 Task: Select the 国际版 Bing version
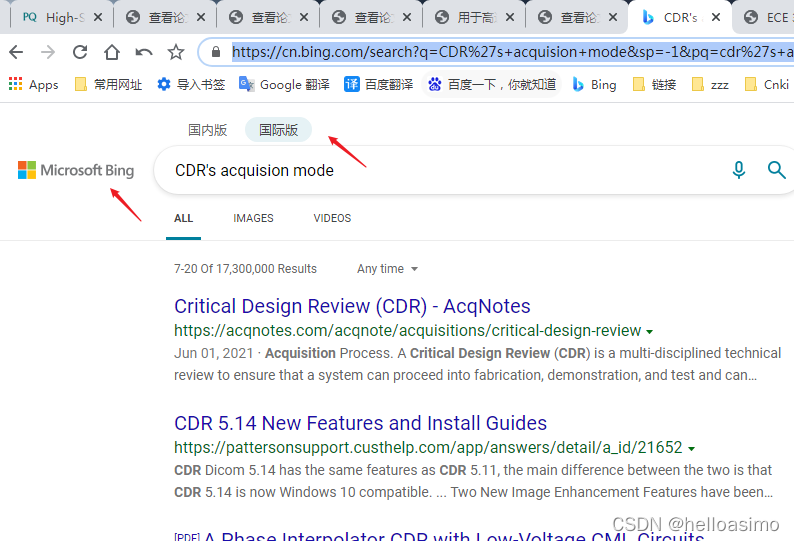279,130
